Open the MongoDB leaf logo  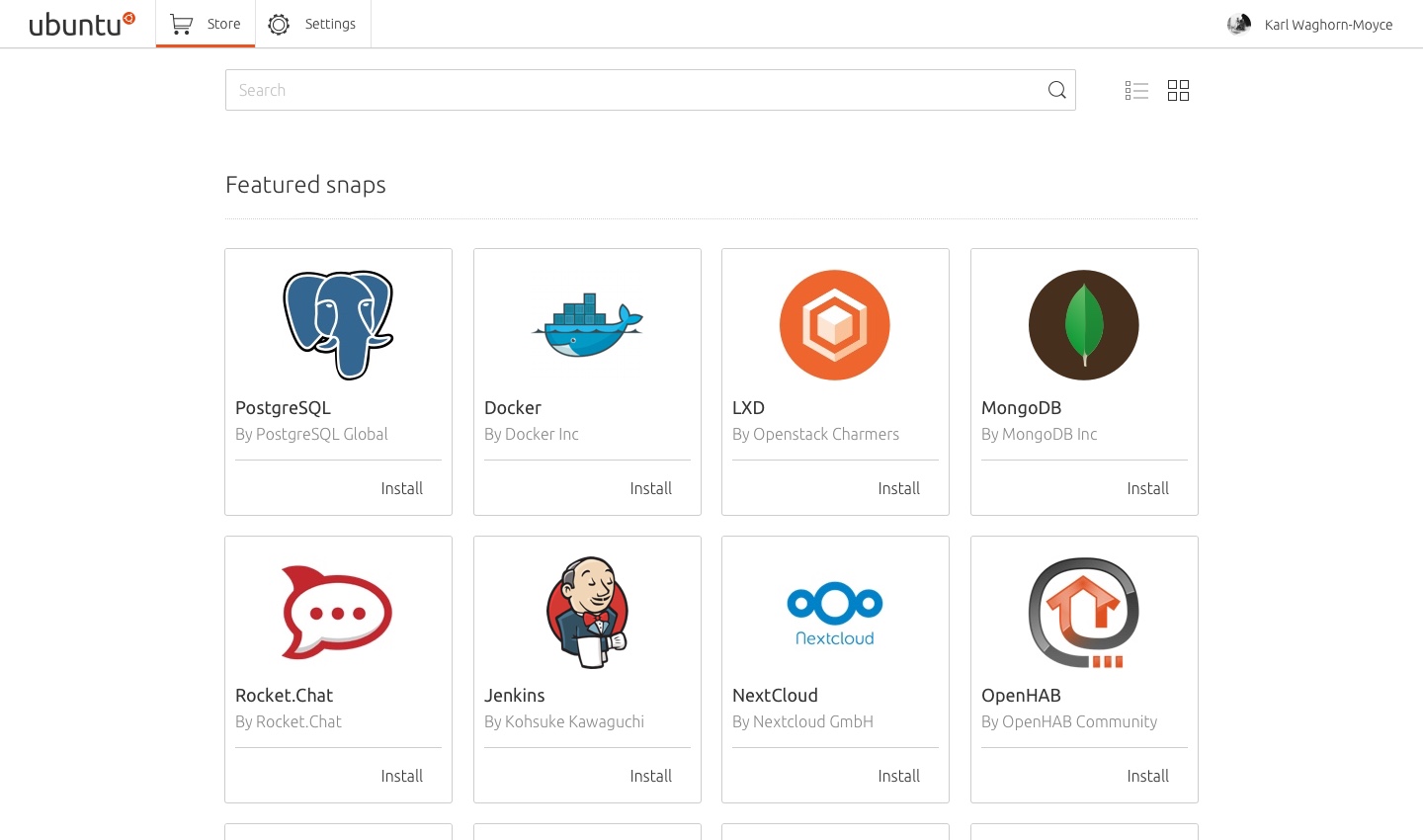click(1084, 324)
